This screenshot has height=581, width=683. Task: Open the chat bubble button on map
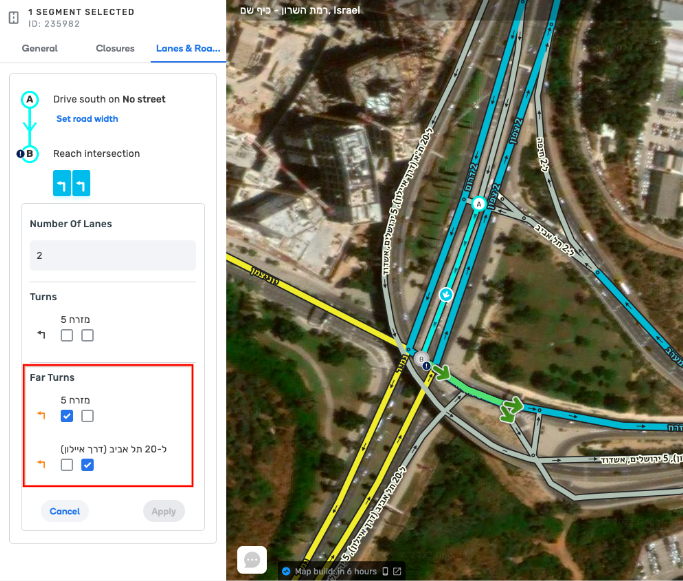click(252, 560)
